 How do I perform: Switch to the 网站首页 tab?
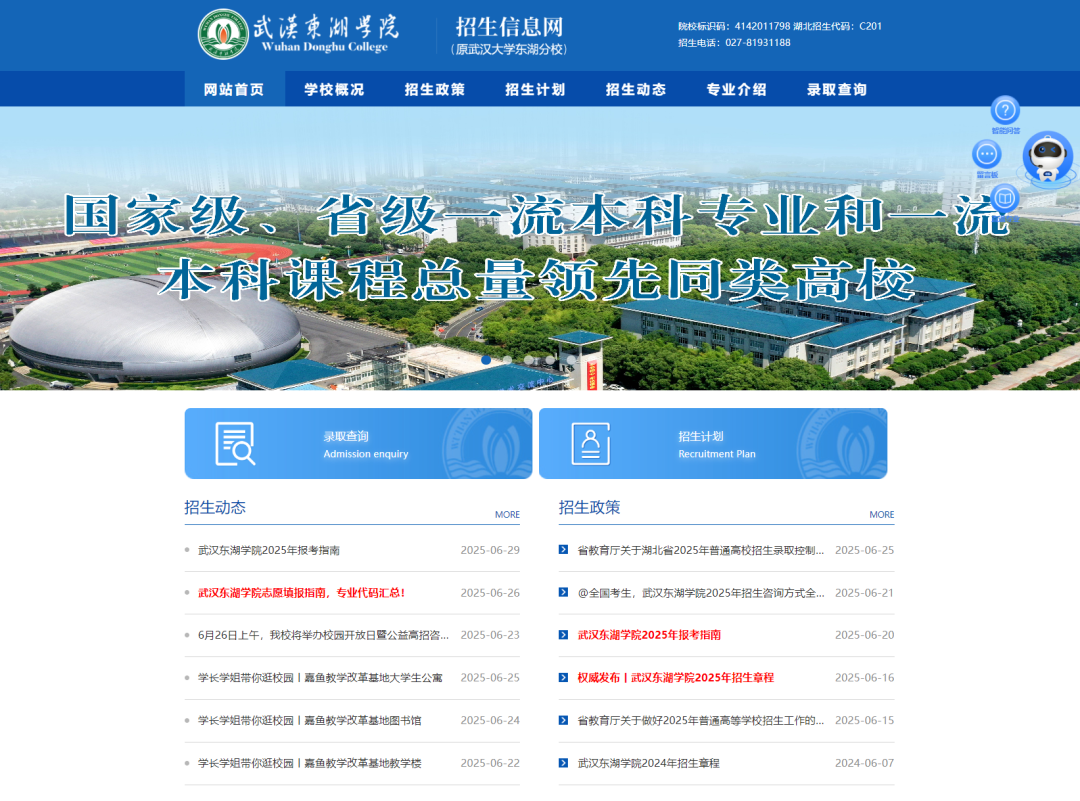[x=232, y=89]
